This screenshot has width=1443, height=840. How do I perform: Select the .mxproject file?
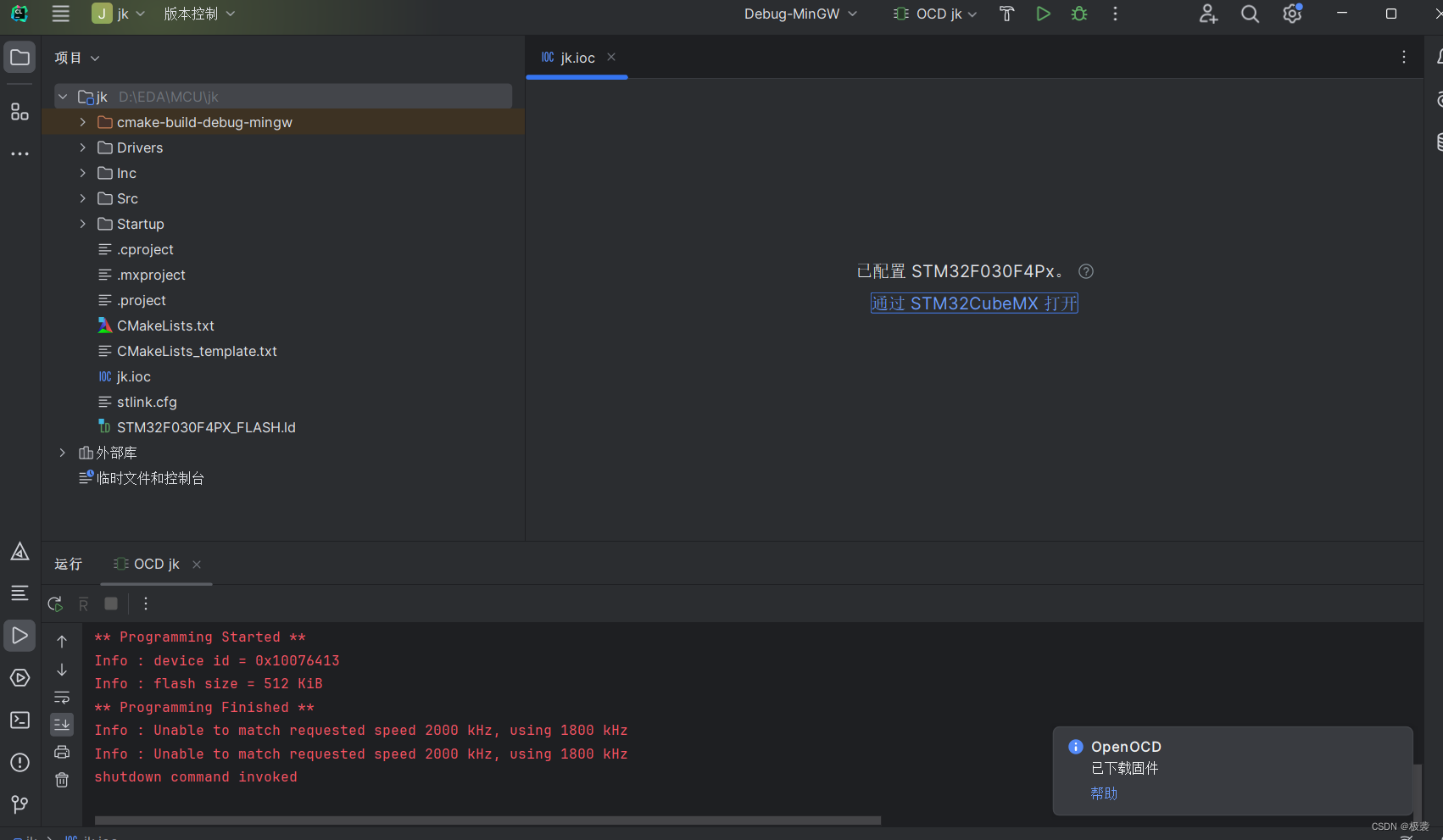tap(151, 275)
